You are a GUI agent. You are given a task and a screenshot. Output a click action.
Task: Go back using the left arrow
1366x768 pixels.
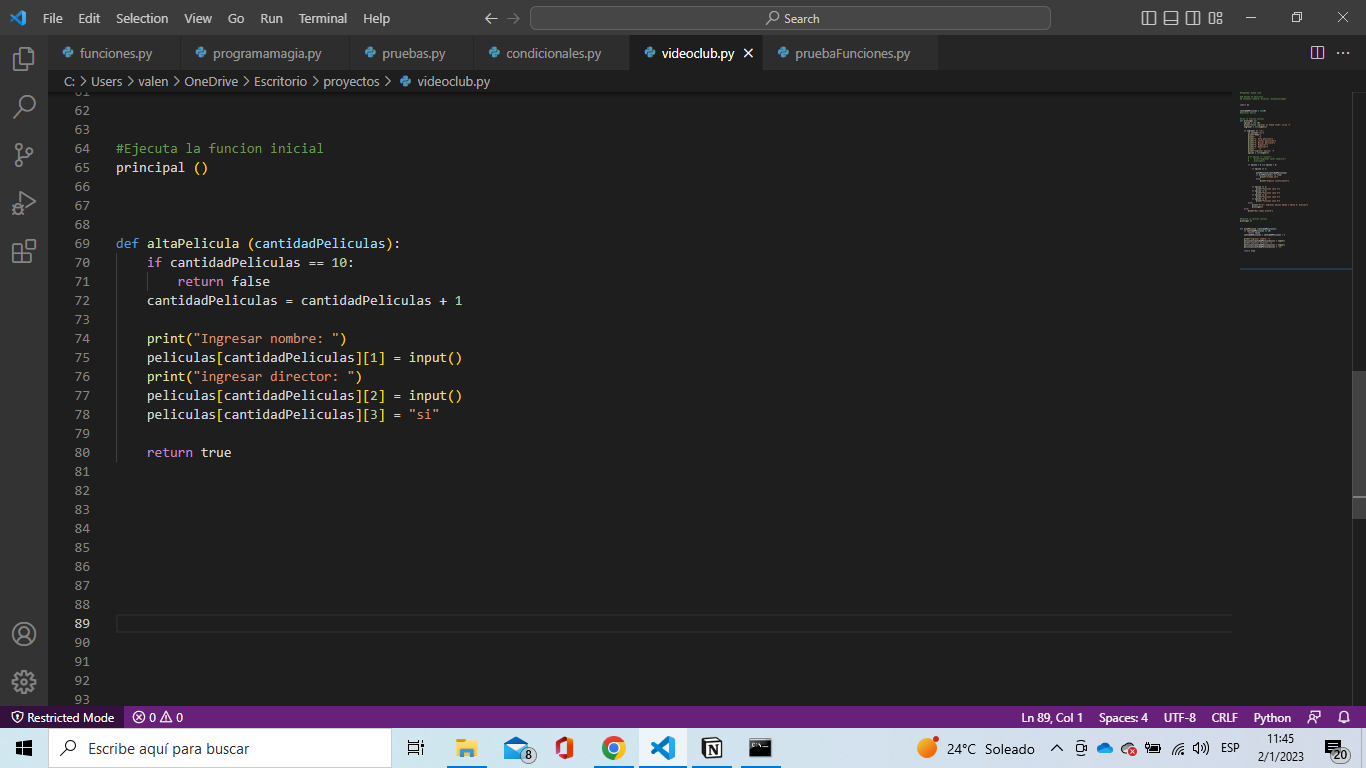(x=491, y=18)
